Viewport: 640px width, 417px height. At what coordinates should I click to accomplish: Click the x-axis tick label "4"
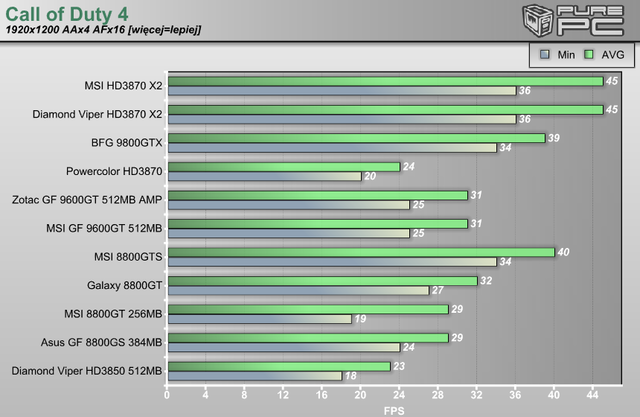coord(205,395)
